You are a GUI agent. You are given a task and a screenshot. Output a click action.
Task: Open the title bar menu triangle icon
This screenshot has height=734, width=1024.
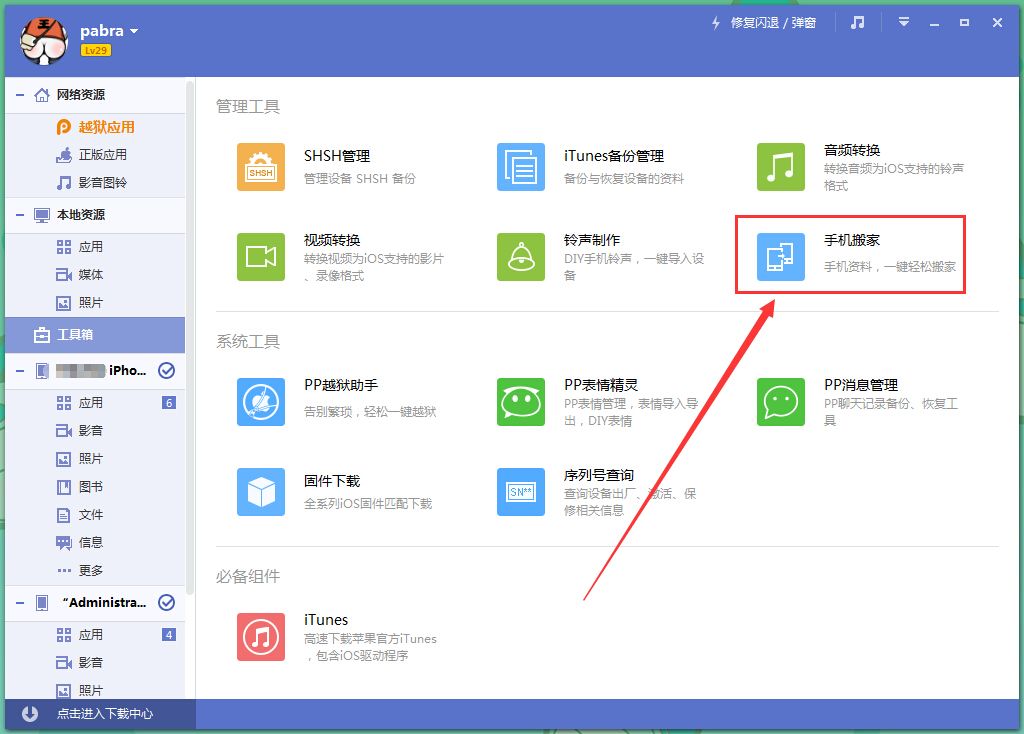pos(904,22)
